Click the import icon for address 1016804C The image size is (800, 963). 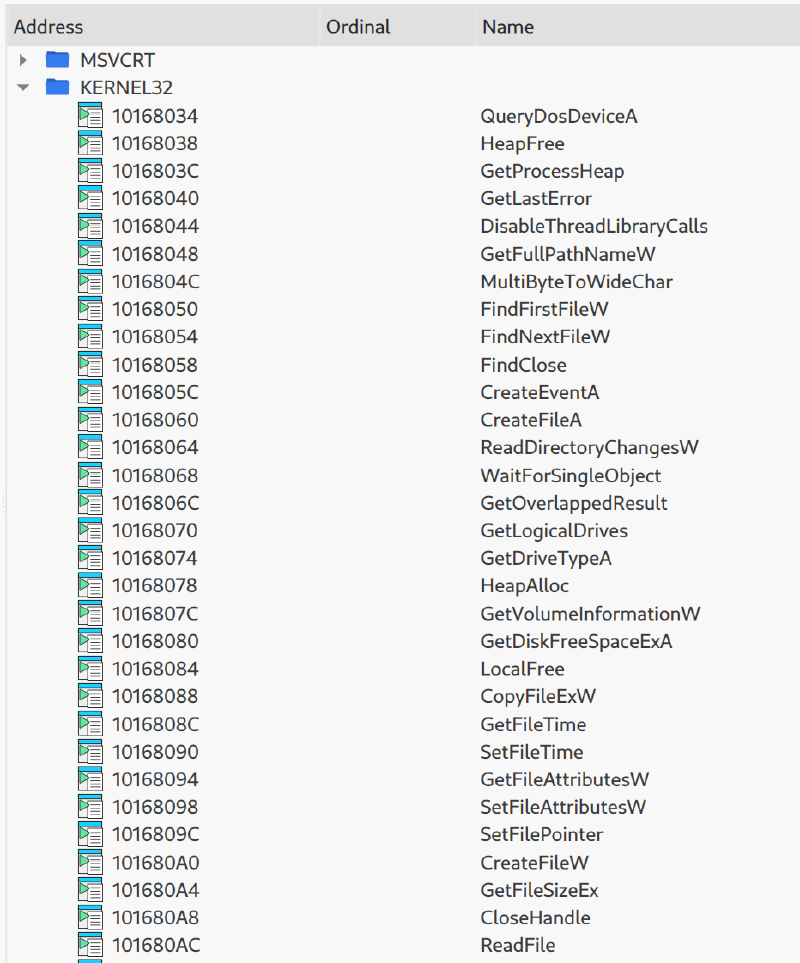tap(90, 281)
